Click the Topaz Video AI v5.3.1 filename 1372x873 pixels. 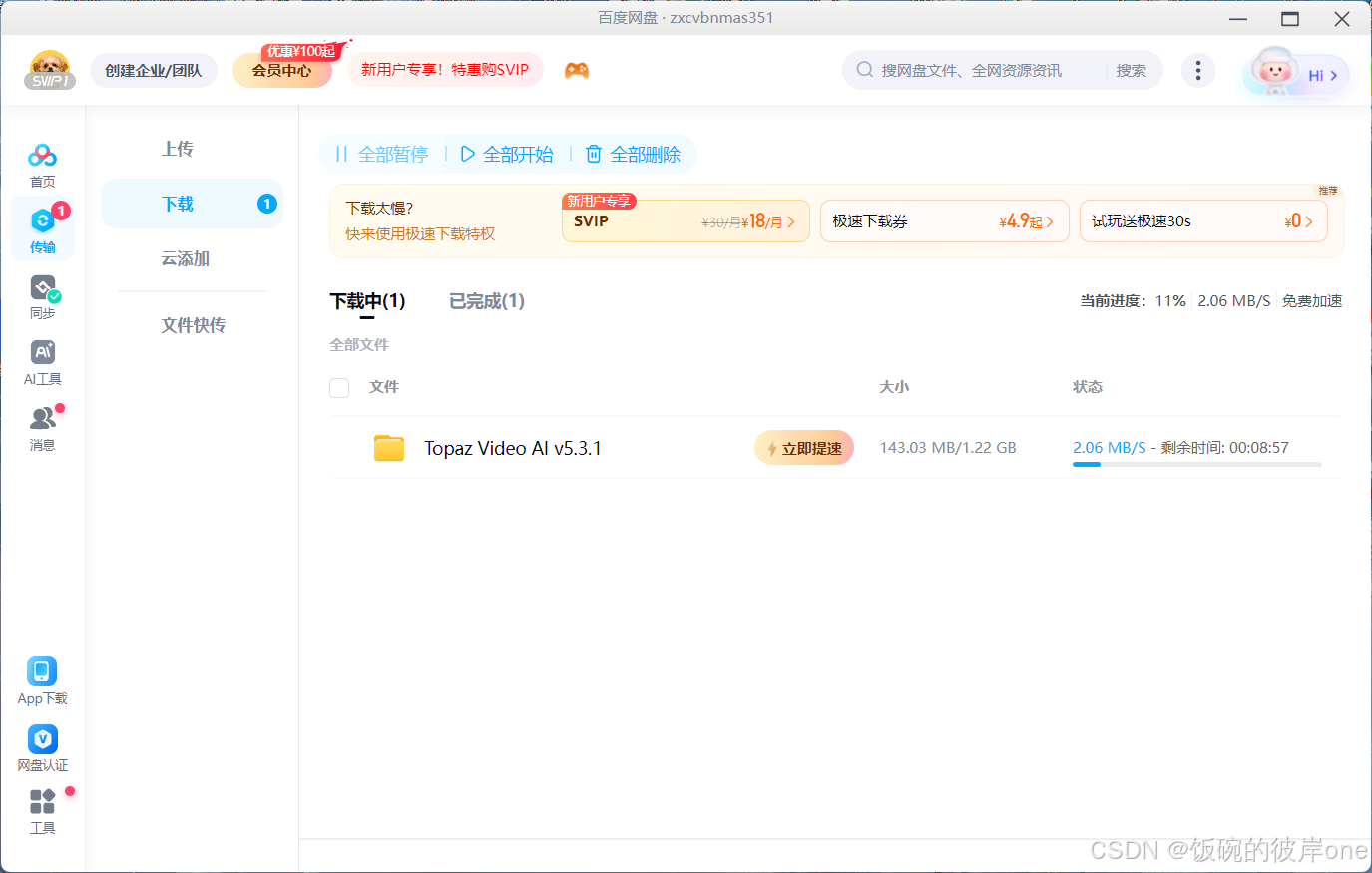click(x=513, y=448)
